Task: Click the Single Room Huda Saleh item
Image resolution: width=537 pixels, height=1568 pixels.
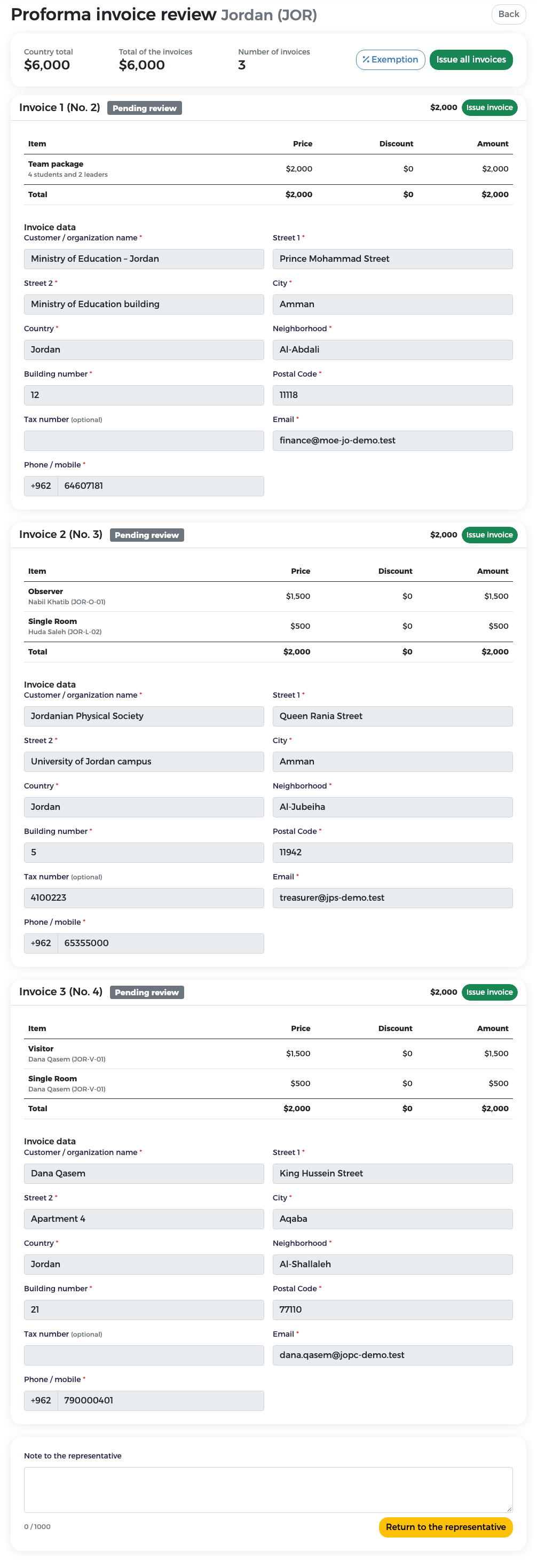Action: tap(268, 626)
